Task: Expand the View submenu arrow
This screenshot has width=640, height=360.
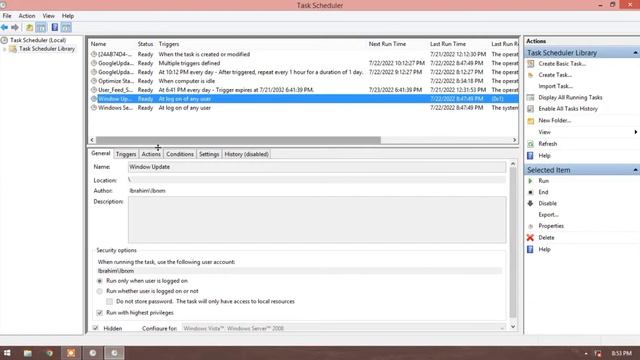Action: [x=636, y=132]
